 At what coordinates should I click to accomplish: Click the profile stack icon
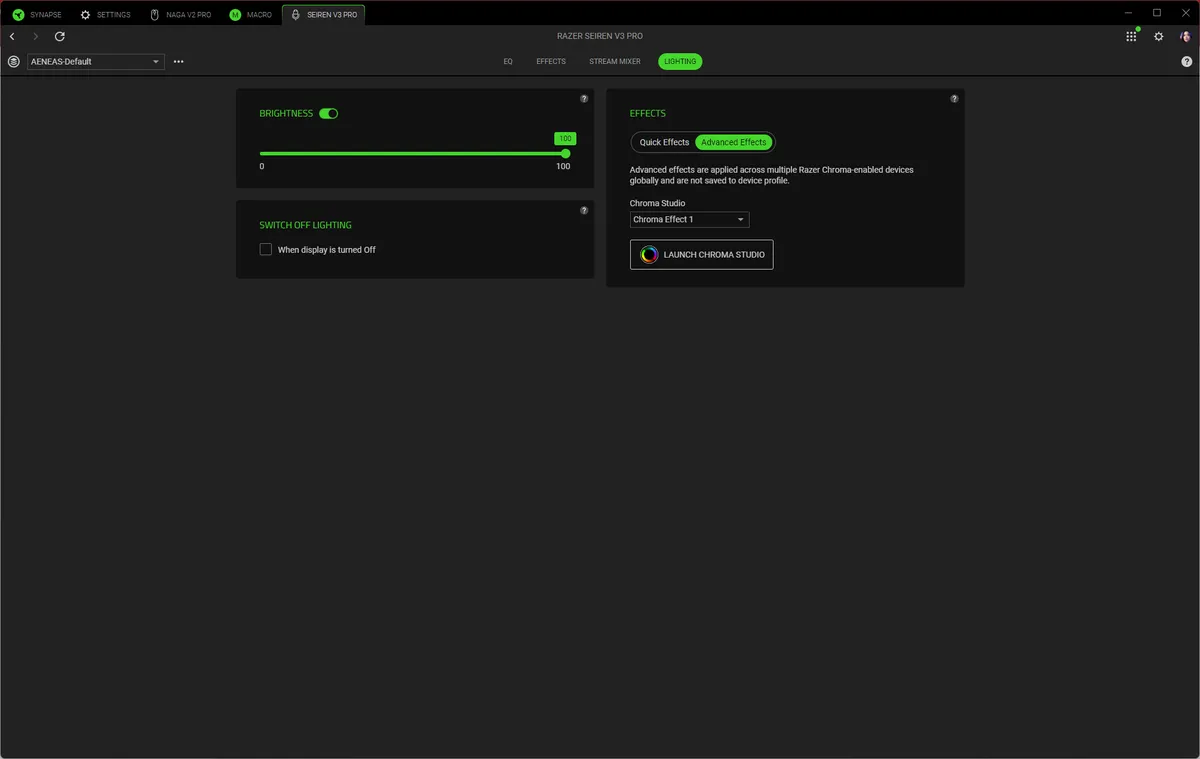click(13, 61)
